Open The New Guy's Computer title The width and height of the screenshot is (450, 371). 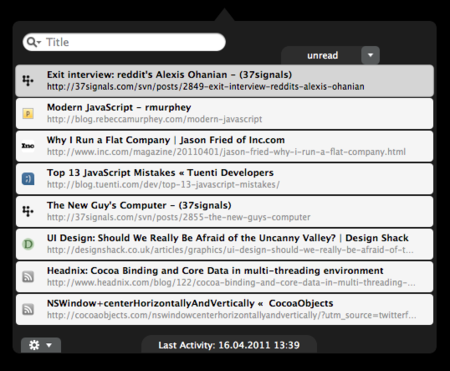point(139,205)
